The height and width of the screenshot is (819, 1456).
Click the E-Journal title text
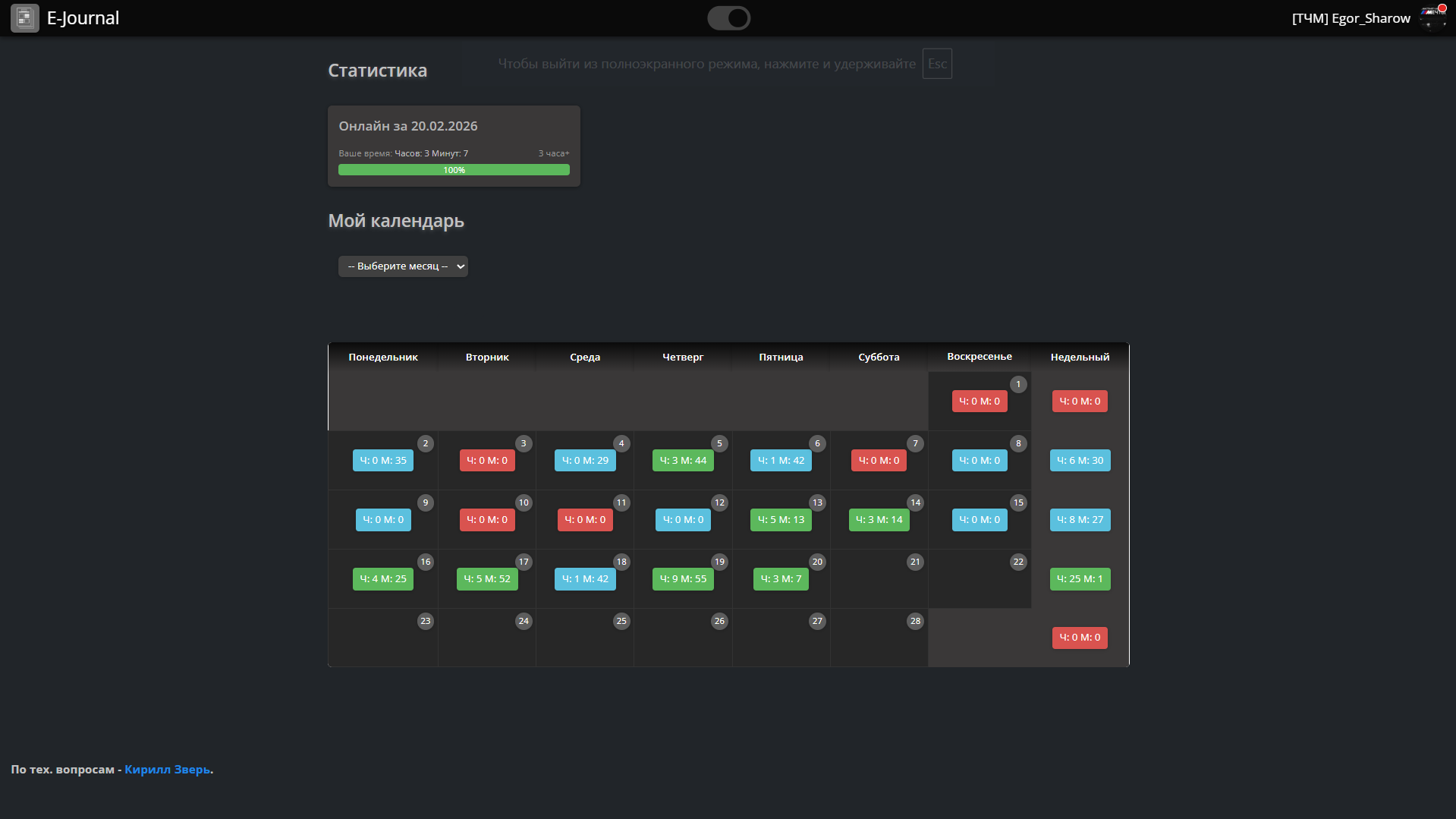coord(83,18)
